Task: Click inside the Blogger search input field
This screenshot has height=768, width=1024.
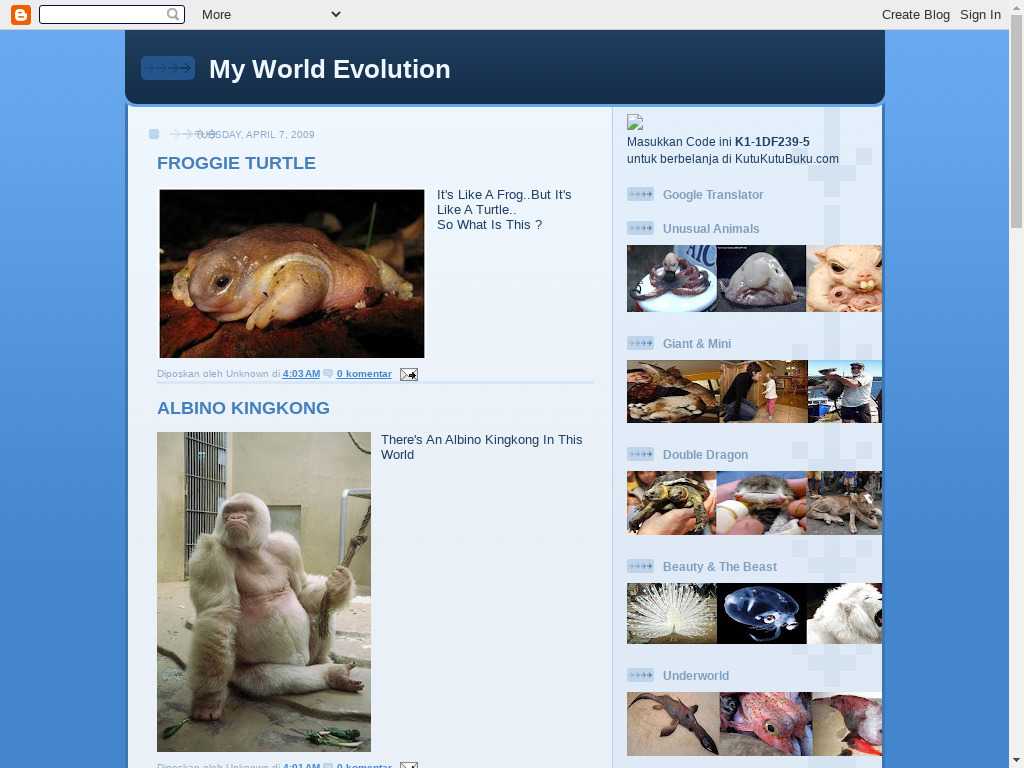Action: [x=102, y=14]
